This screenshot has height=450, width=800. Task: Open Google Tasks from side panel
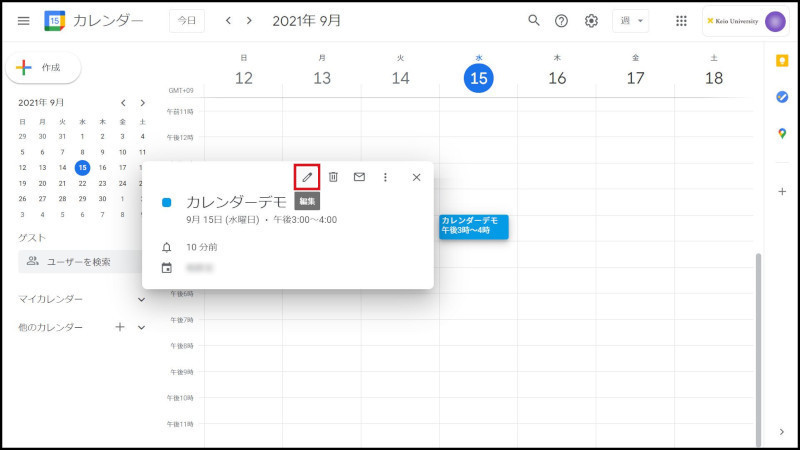click(782, 97)
